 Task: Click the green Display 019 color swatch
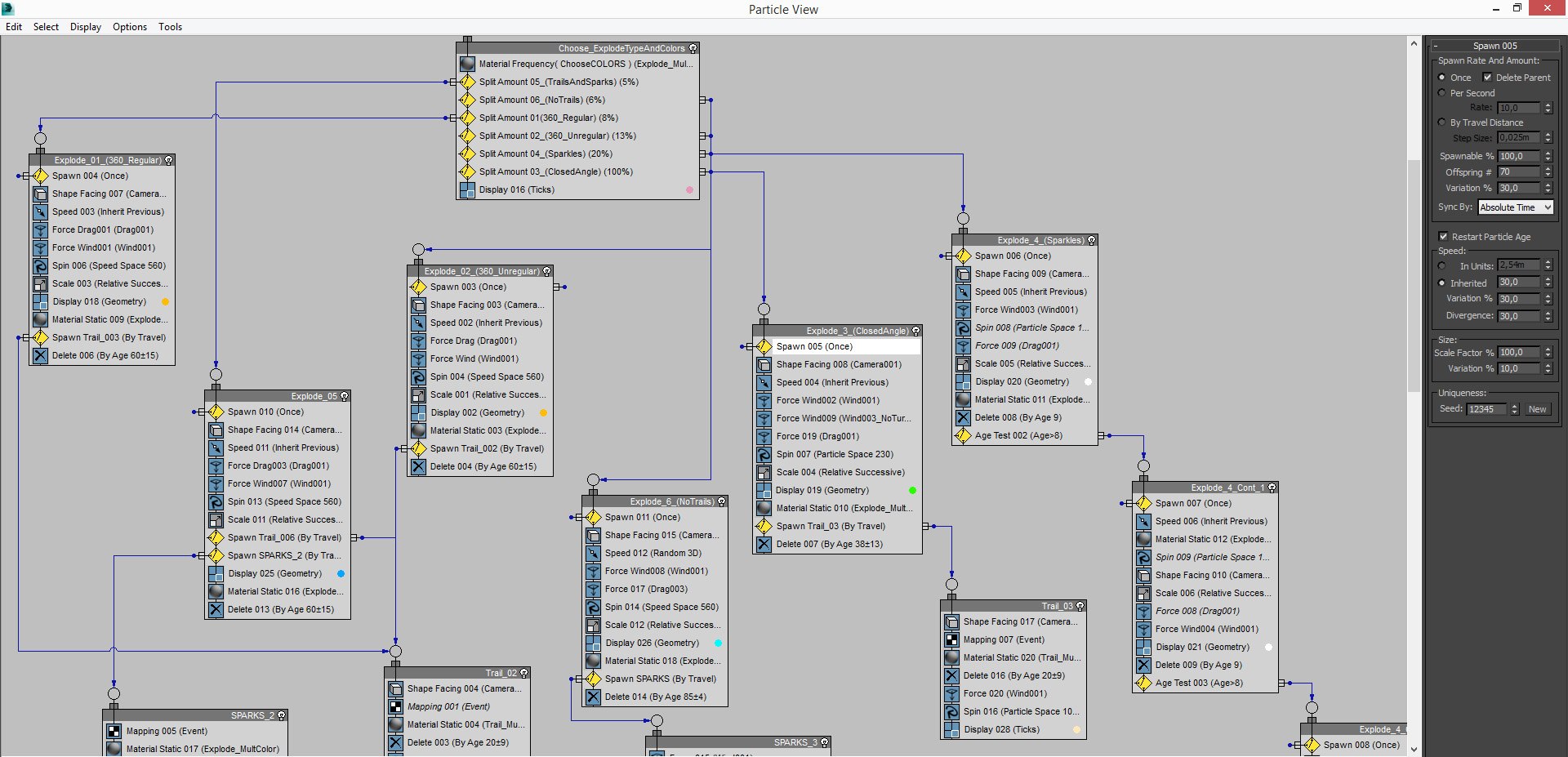912,490
